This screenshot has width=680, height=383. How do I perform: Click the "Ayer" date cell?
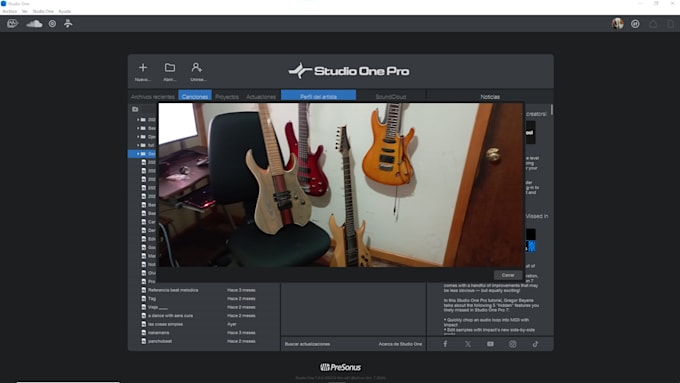pos(232,324)
